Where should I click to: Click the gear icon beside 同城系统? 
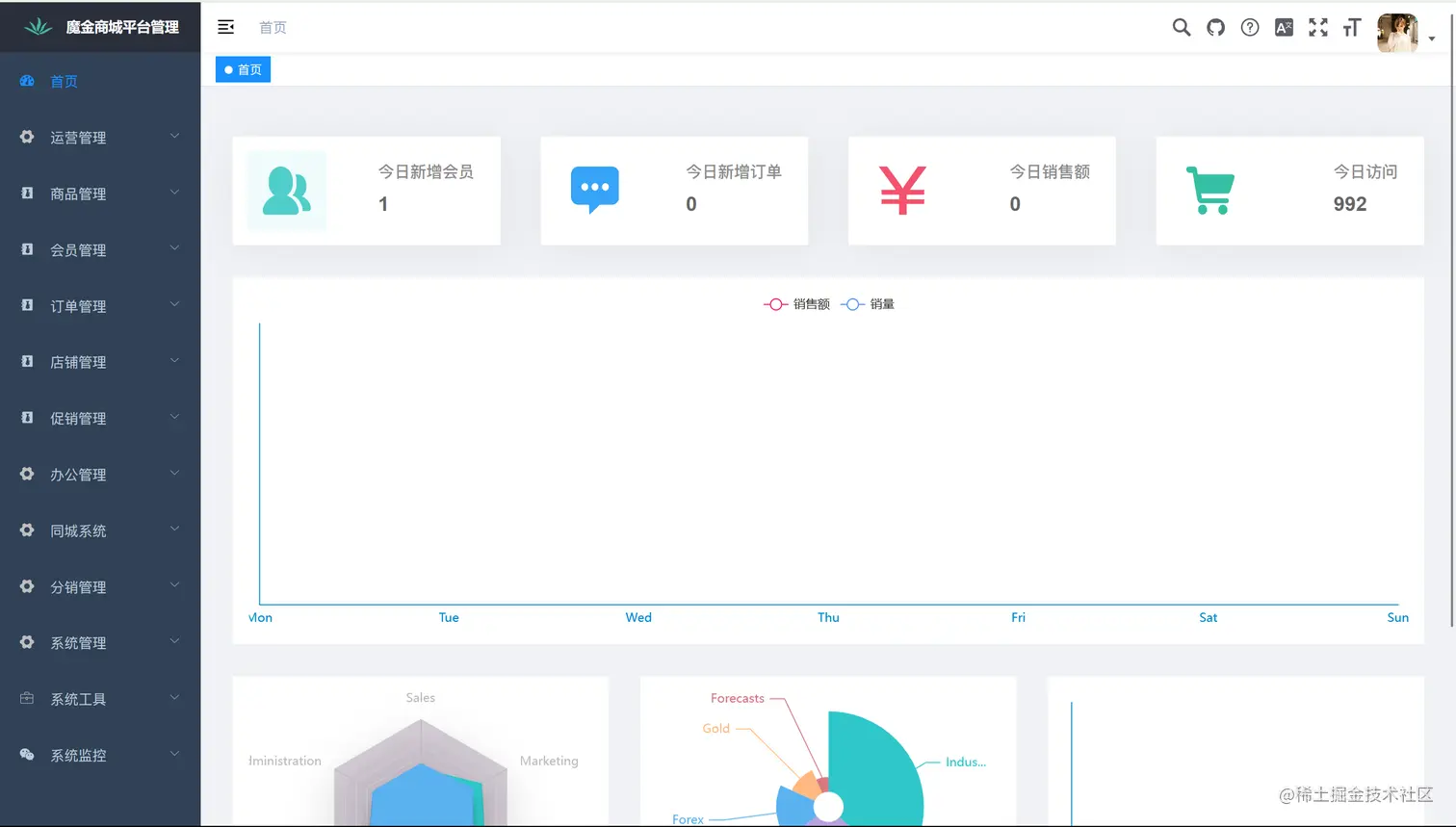[27, 530]
